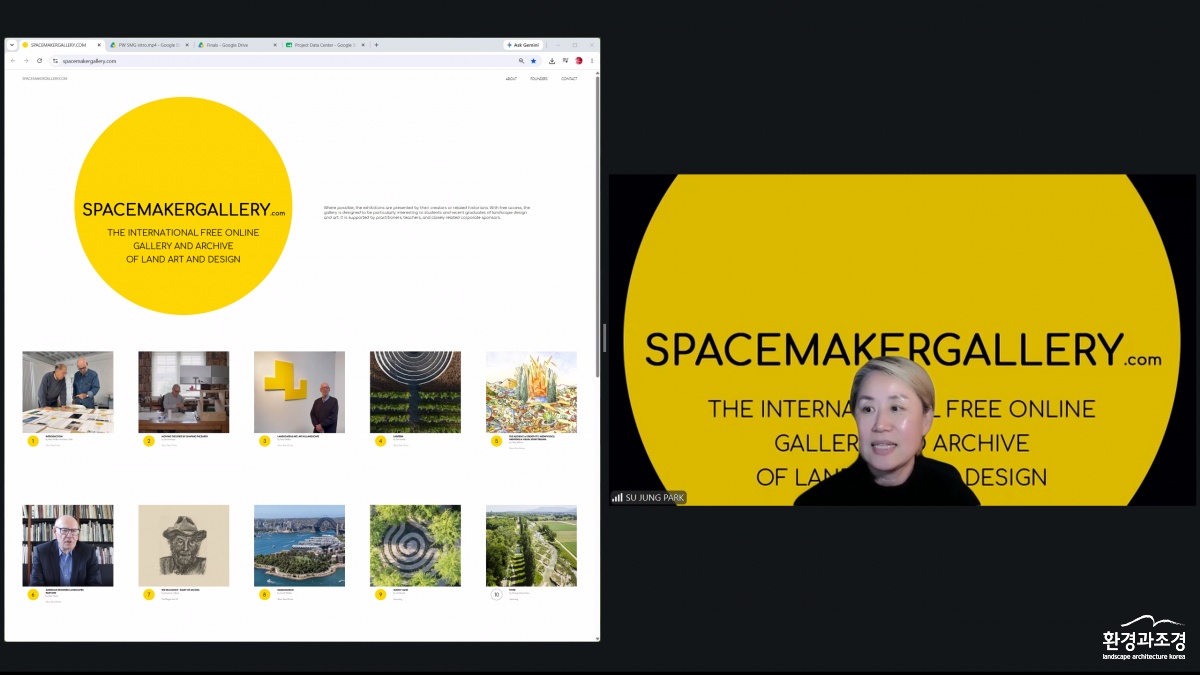The width and height of the screenshot is (1200, 675).
Task: Click the browser forward arrow
Action: (x=26, y=61)
